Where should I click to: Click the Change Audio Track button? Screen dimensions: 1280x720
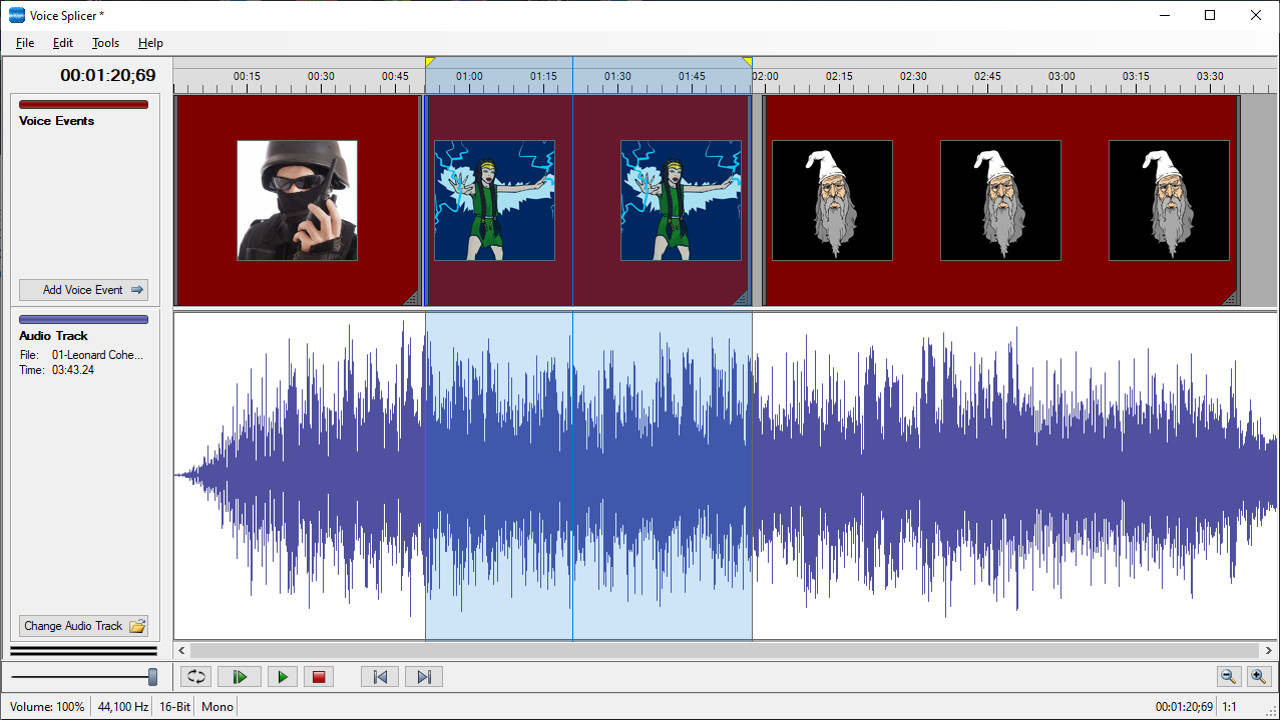tap(83, 625)
